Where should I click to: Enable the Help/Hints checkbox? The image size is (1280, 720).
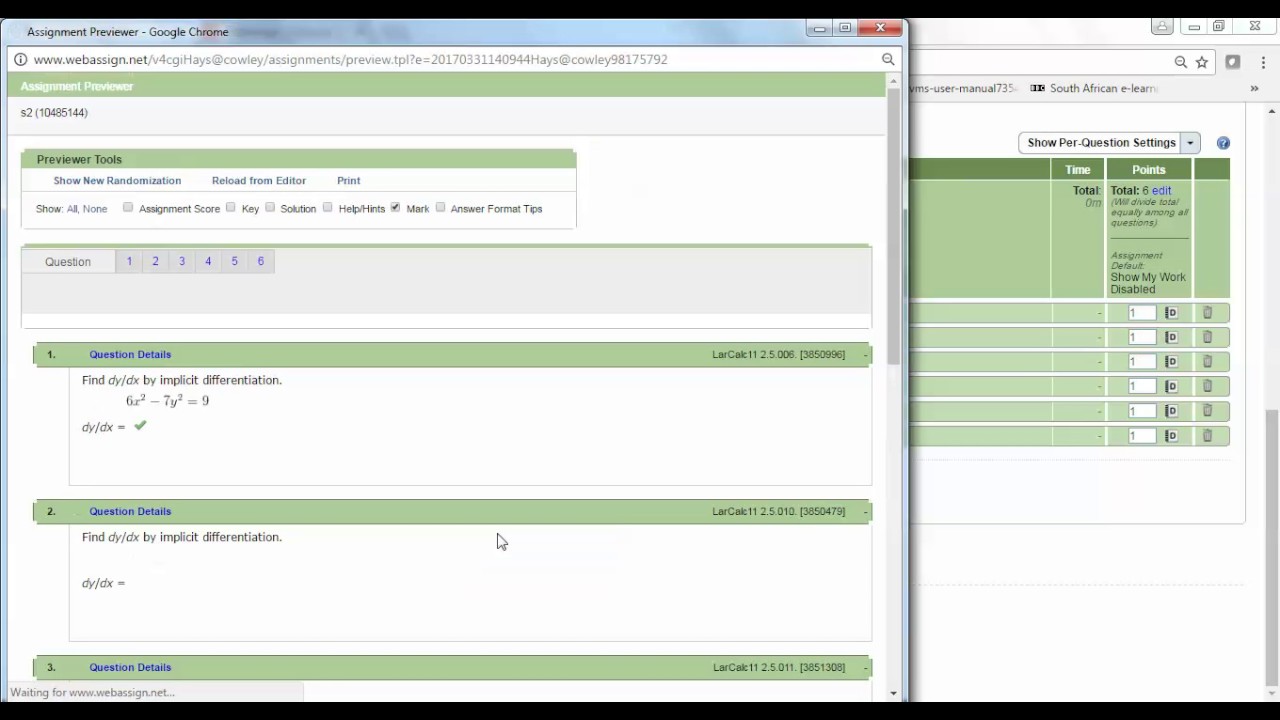point(328,207)
